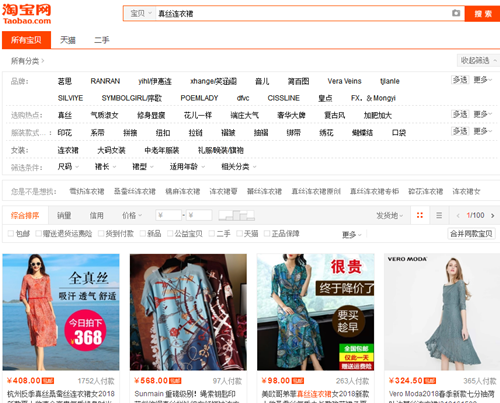Click the search text box
This screenshot has height=403, width=500.
(x=303, y=14)
